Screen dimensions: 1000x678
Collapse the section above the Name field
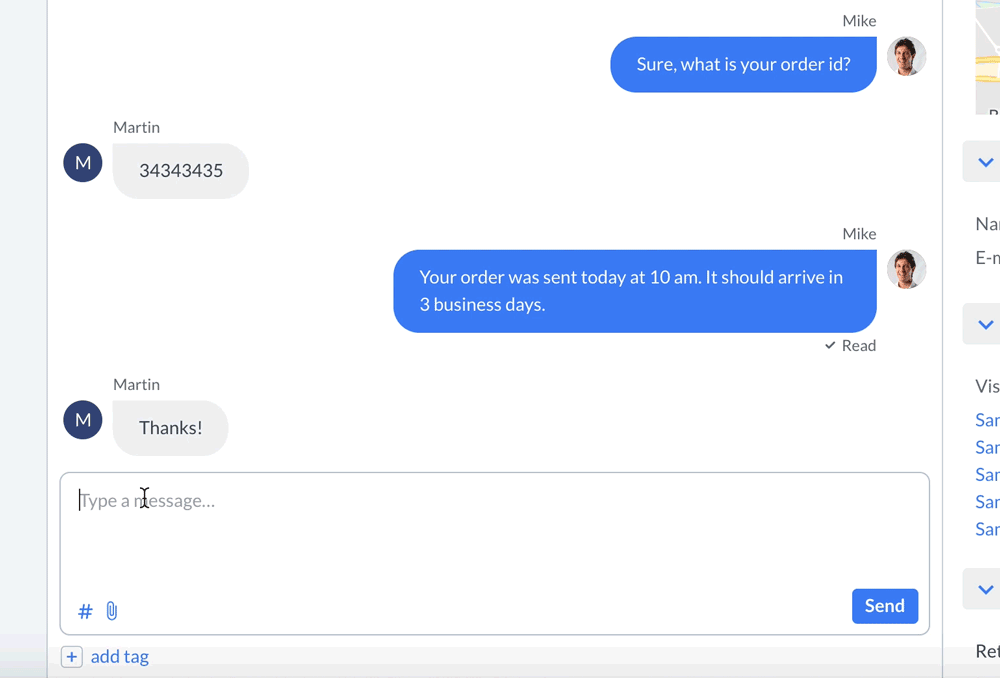pos(984,161)
